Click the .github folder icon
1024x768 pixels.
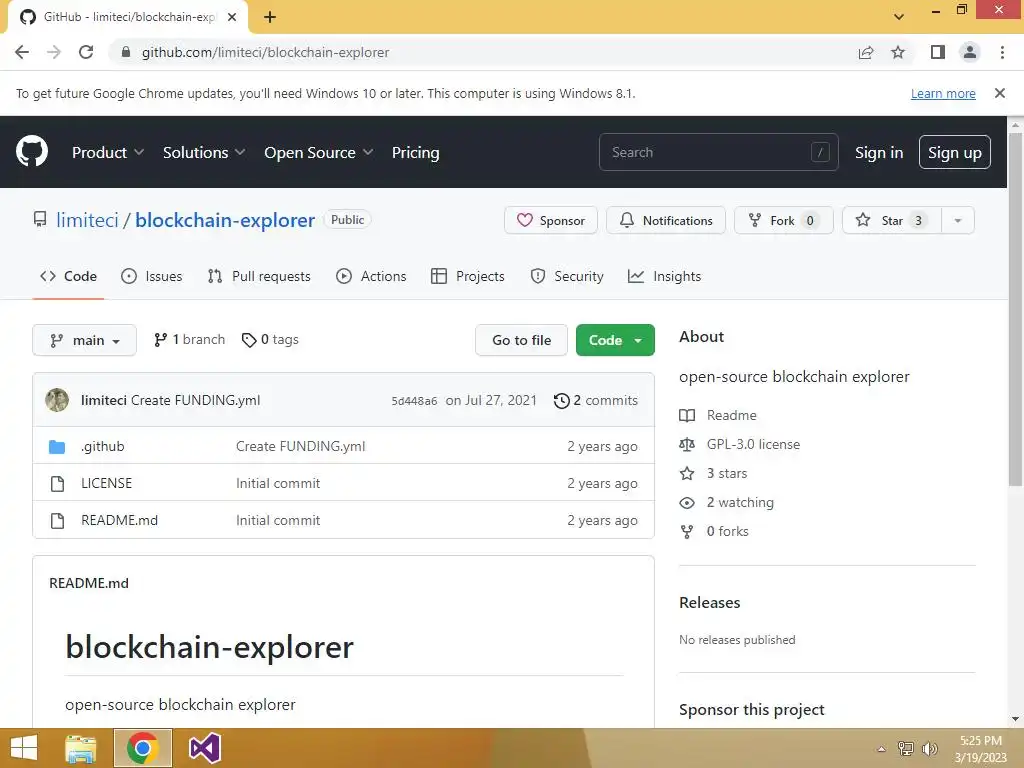[x=57, y=447]
